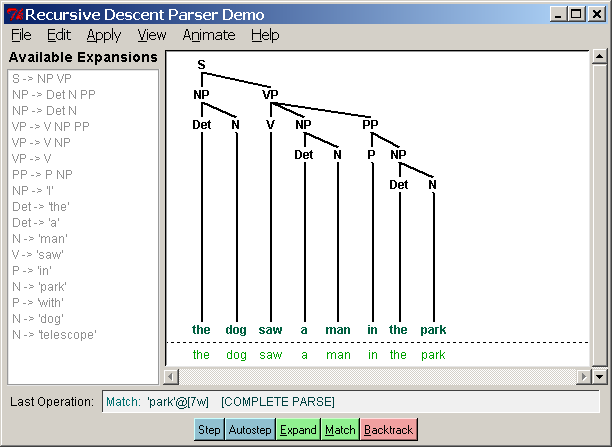
Task: Click the Tk icon in title bar
Action: (16, 15)
